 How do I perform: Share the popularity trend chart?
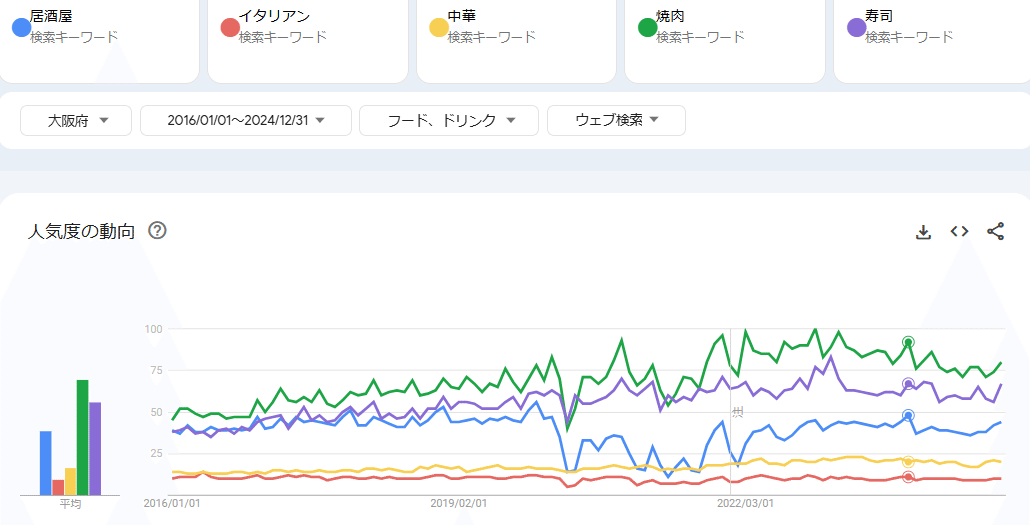[995, 232]
